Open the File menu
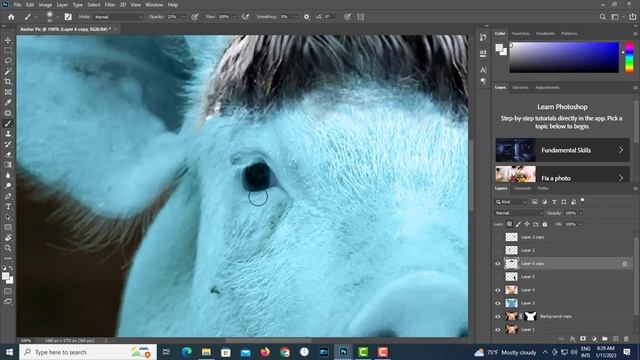This screenshot has width=640, height=360. pyautogui.click(x=18, y=5)
